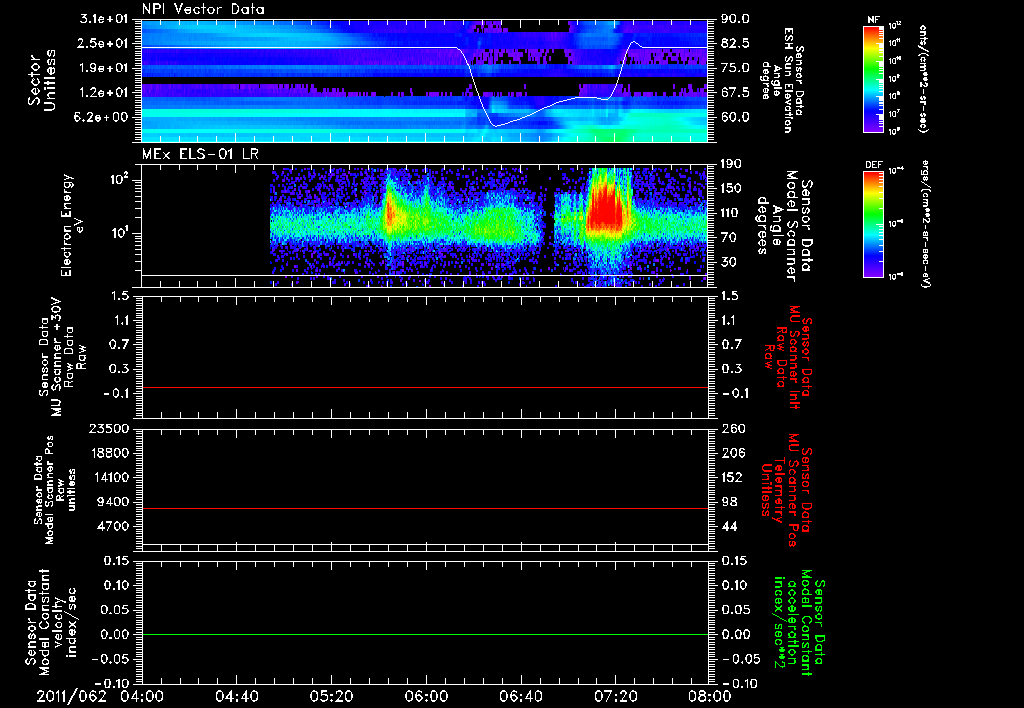Click the 60.0 sun elevation tick label
Viewport: 1024px width, 708px height.
click(735, 117)
